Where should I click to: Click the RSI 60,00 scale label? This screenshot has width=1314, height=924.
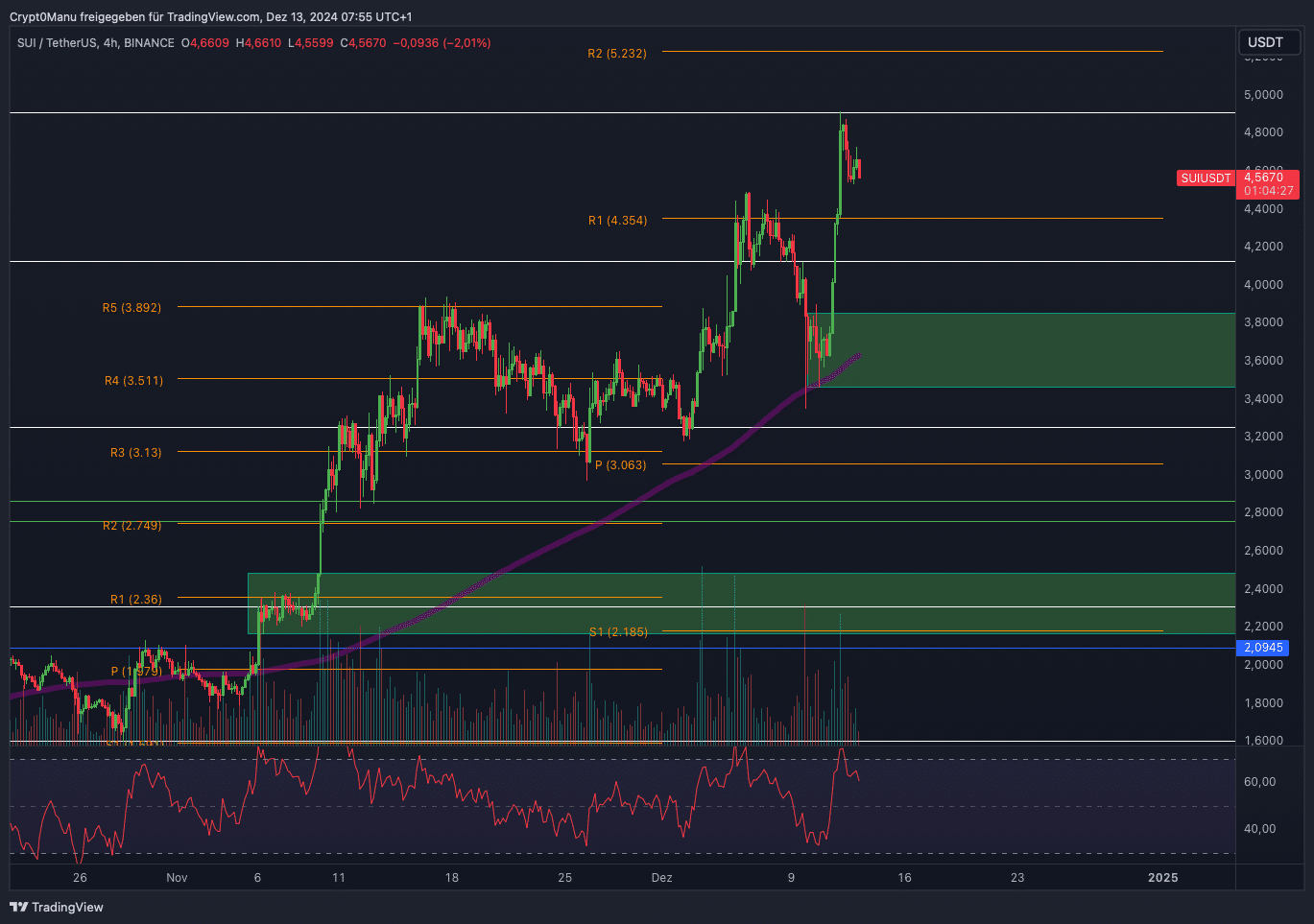[1259, 782]
